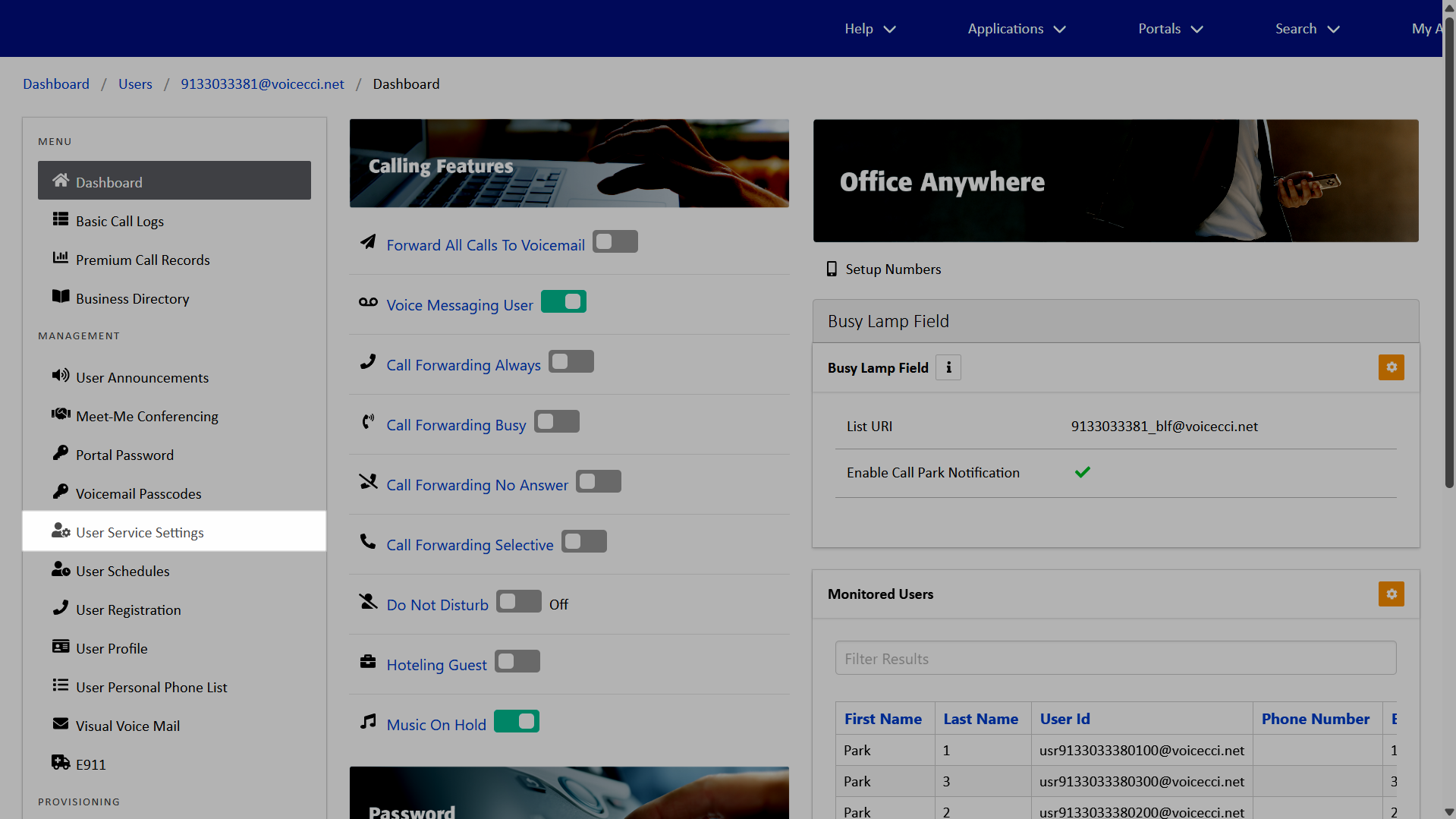The height and width of the screenshot is (819, 1456).
Task: Toggle Do Not Disturb on
Action: 519,602
